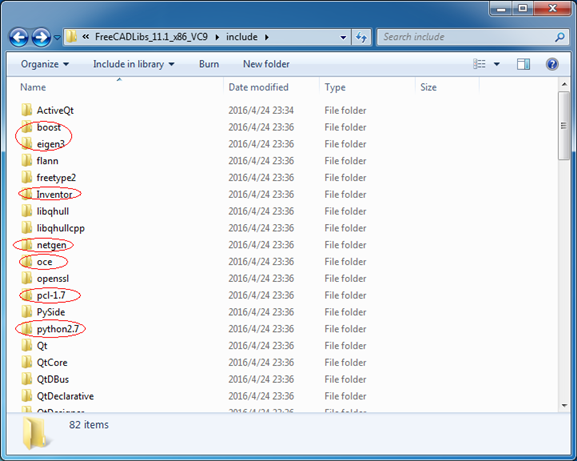Select the boost folder icon
577x461 pixels.
pyautogui.click(x=27, y=127)
